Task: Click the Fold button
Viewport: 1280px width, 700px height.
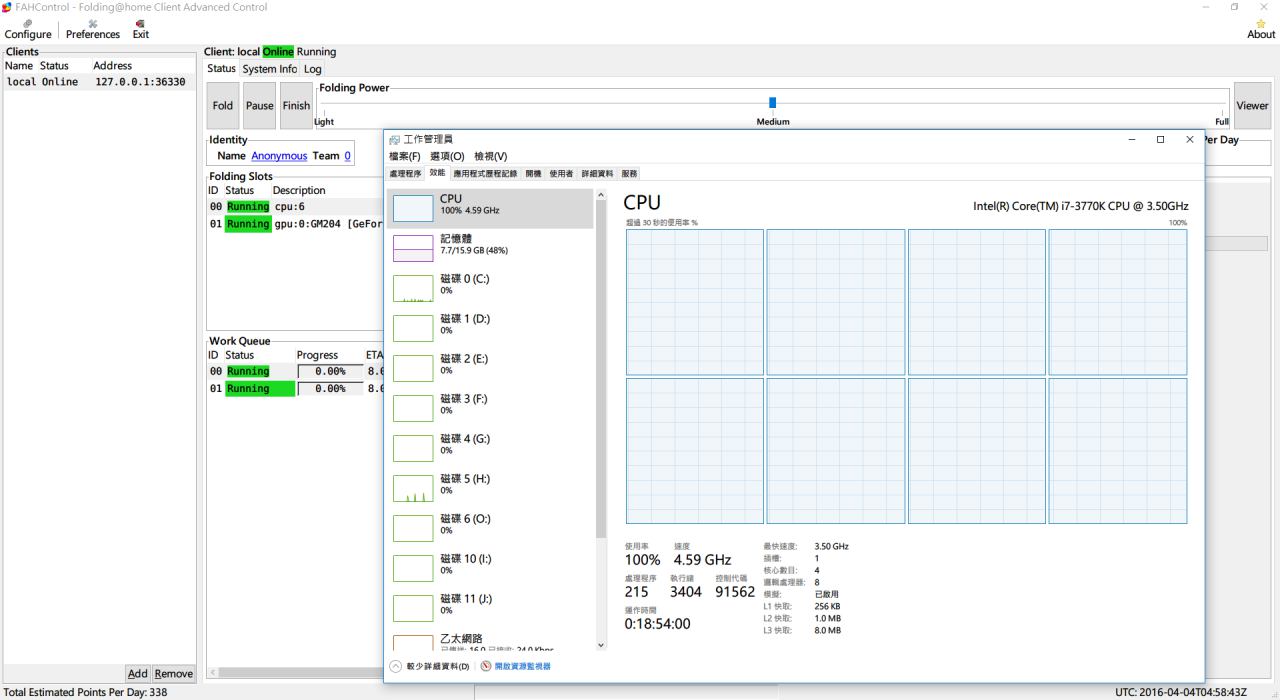Action: click(x=223, y=105)
